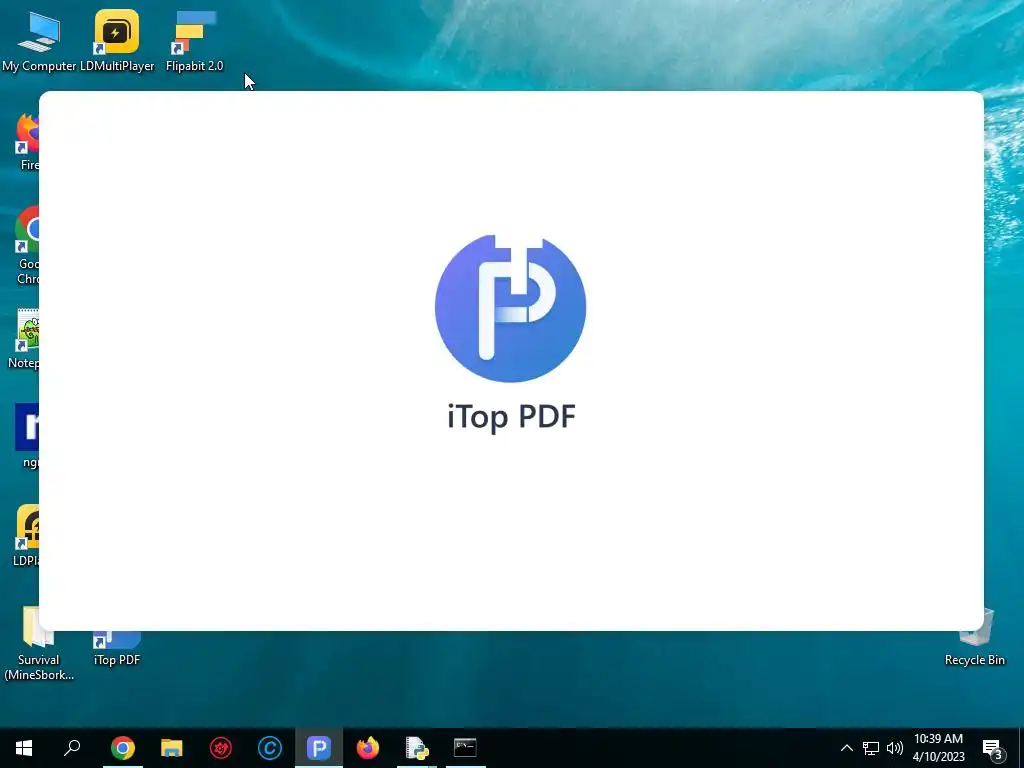This screenshot has height=768, width=1024.
Task: Open the Windows Start menu
Action: coord(24,748)
